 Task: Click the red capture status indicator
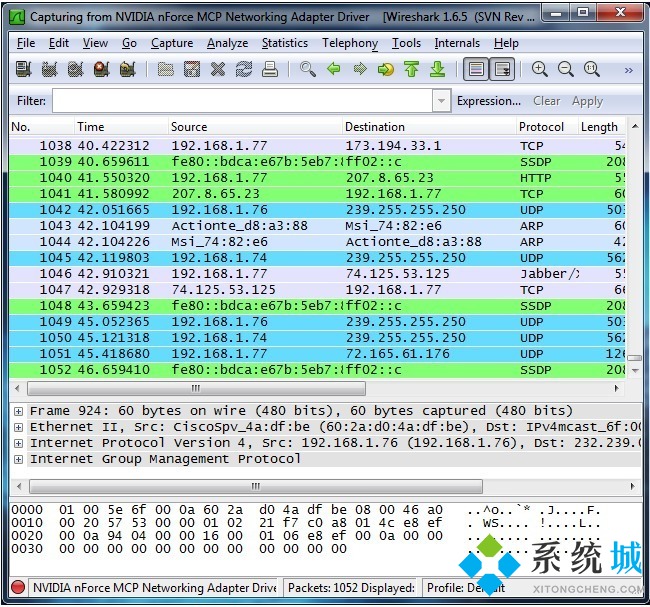click(18, 588)
